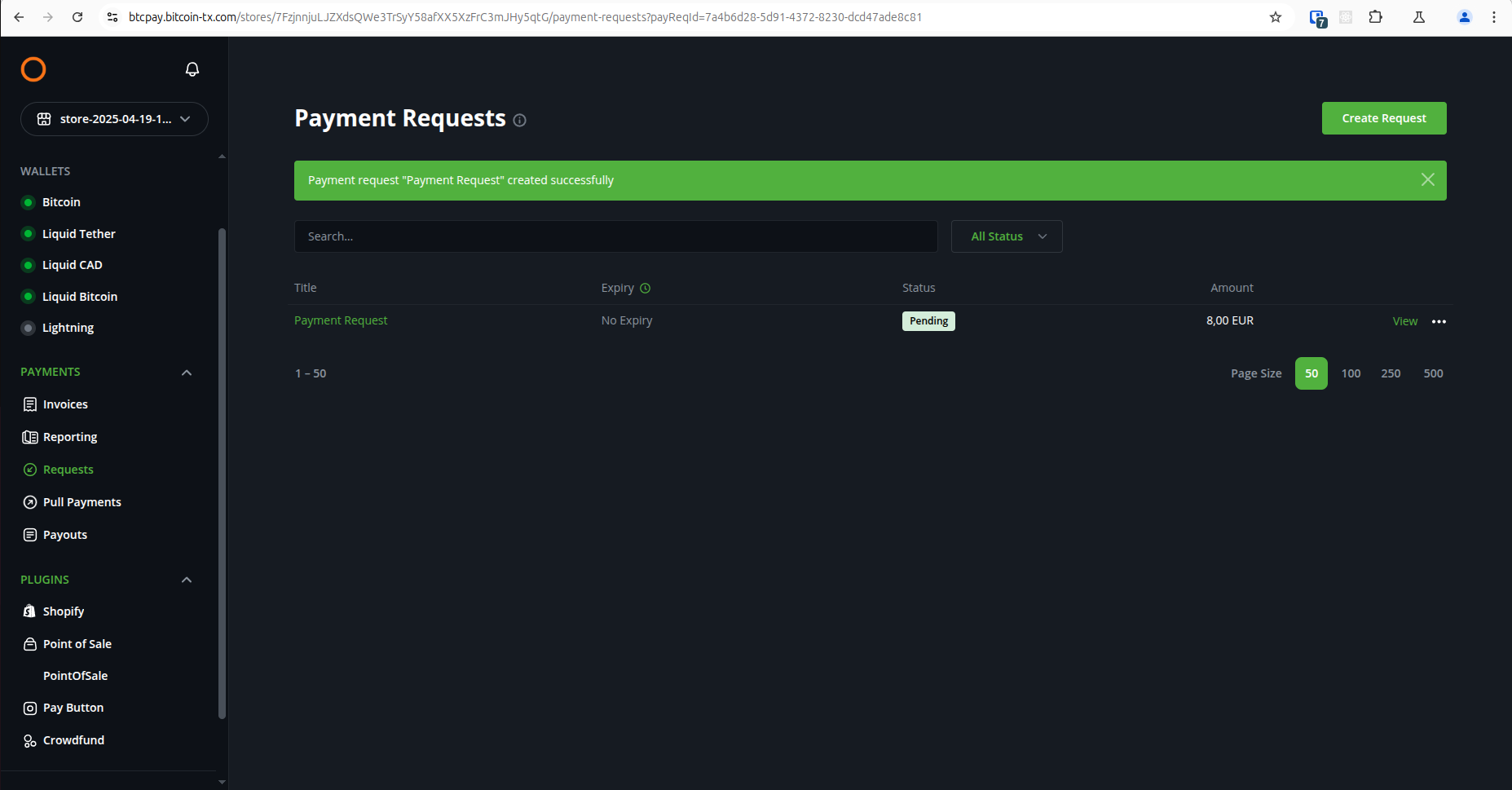Open the Liquid Tether wallet
This screenshot has width=1512, height=790.
(79, 234)
